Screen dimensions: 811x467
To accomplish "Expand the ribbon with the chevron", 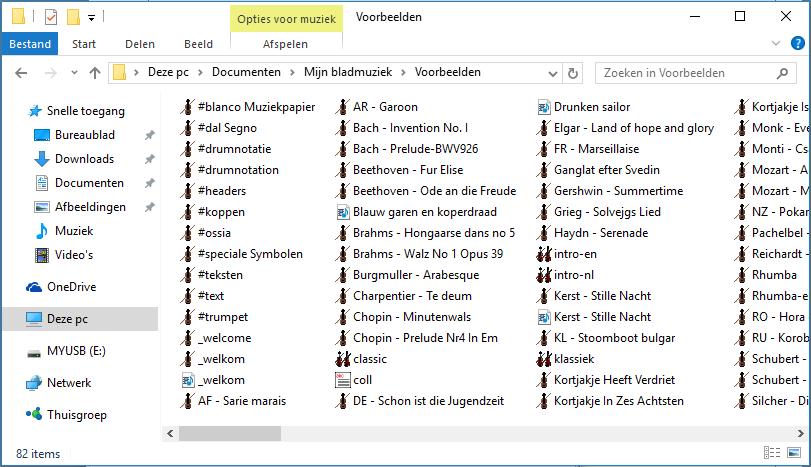I will pos(776,43).
